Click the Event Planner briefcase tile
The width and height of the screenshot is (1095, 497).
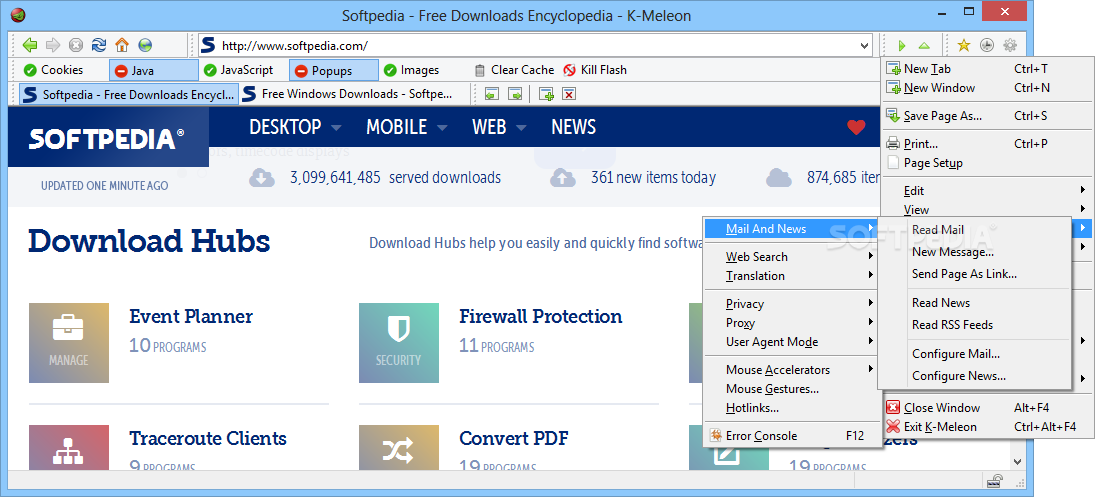(69, 343)
